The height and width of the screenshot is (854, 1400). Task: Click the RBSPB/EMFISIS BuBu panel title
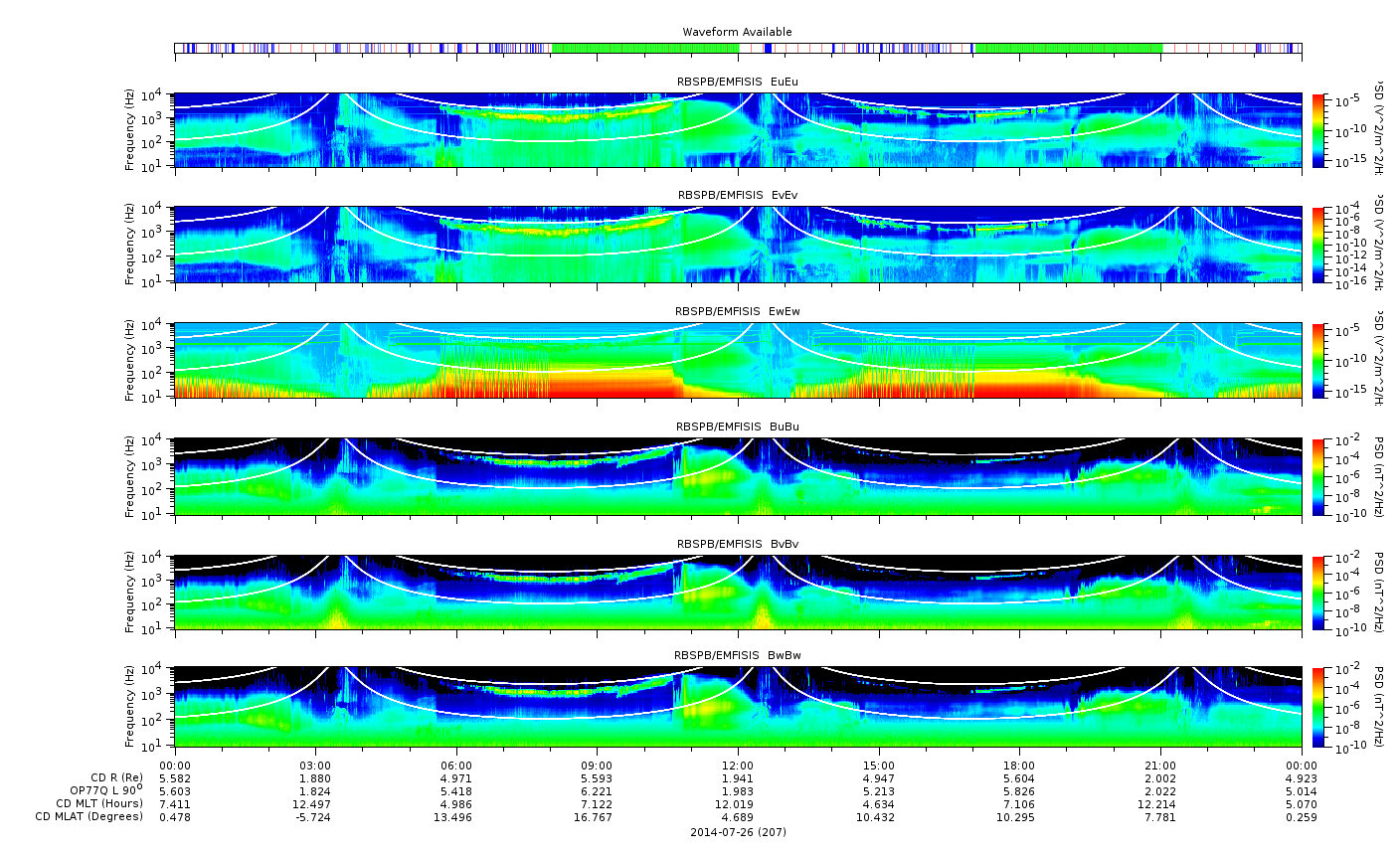[737, 427]
